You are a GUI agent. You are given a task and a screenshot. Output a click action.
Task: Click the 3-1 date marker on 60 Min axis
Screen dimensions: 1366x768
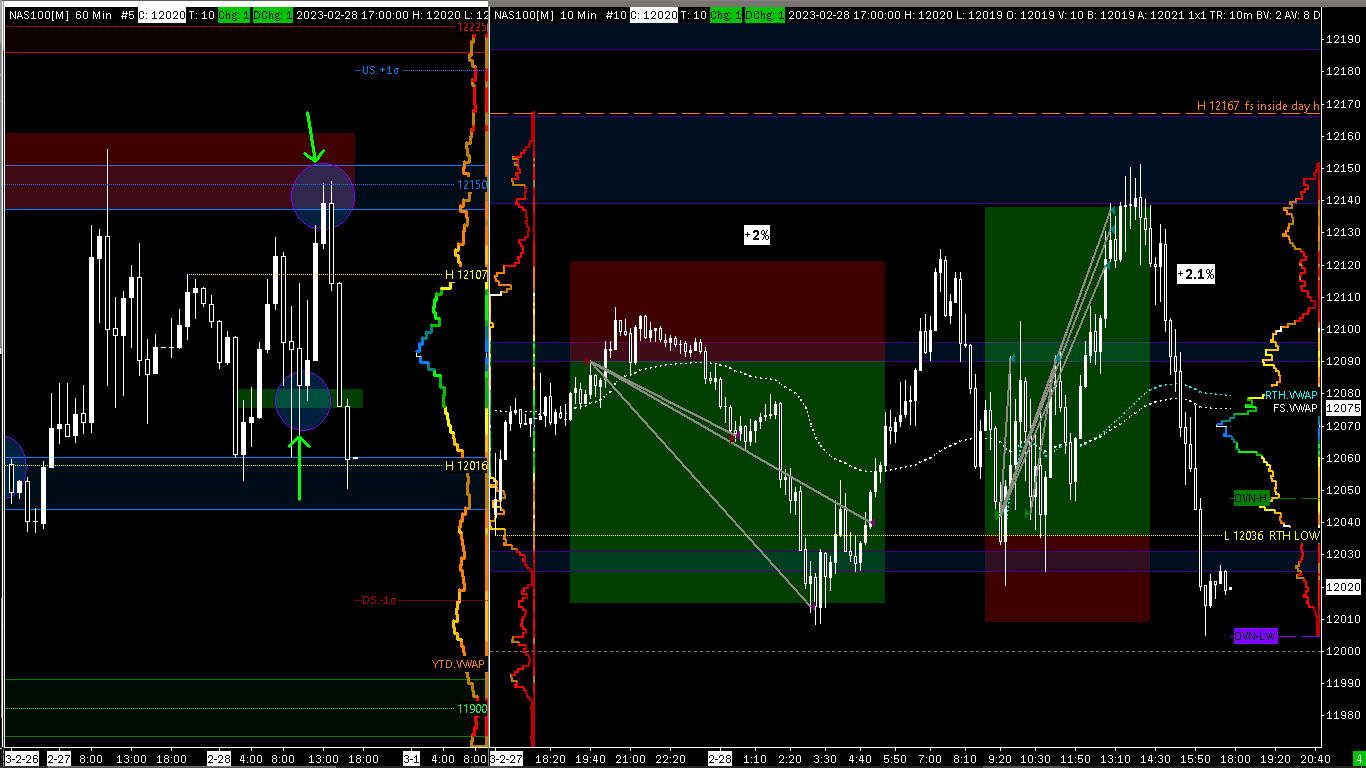411,759
